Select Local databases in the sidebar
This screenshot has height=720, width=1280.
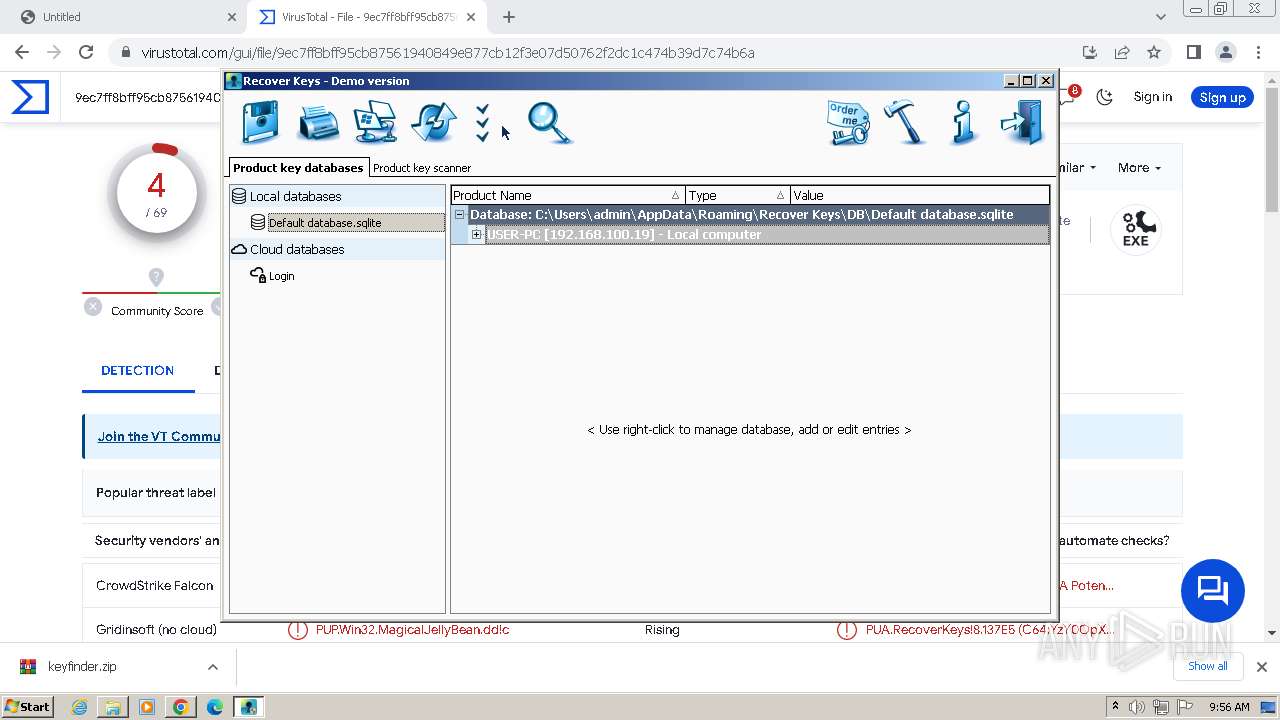[295, 196]
